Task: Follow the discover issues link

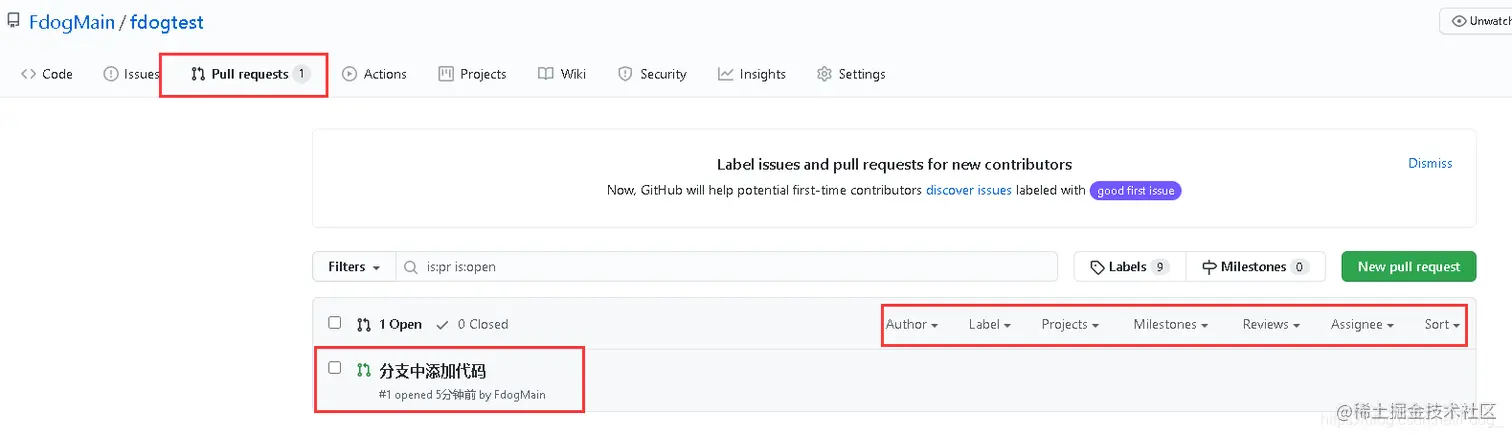Action: (x=968, y=190)
